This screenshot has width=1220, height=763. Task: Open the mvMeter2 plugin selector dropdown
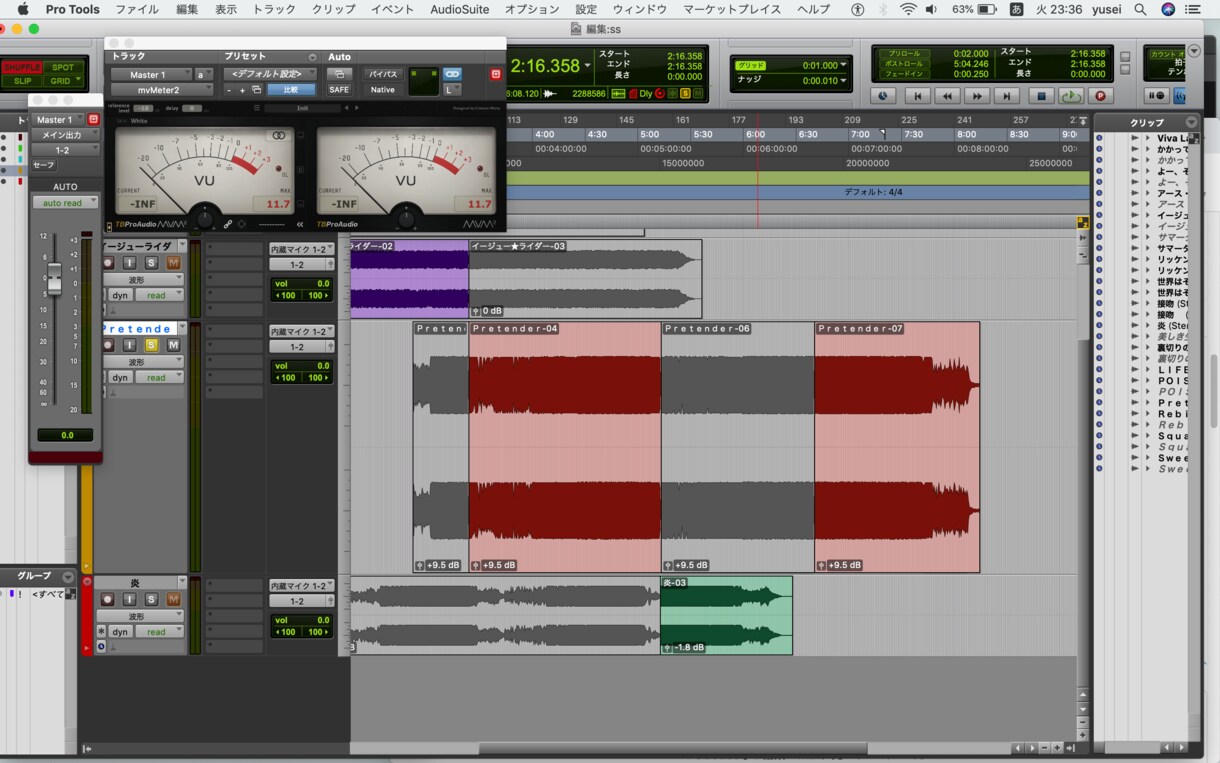(x=161, y=90)
